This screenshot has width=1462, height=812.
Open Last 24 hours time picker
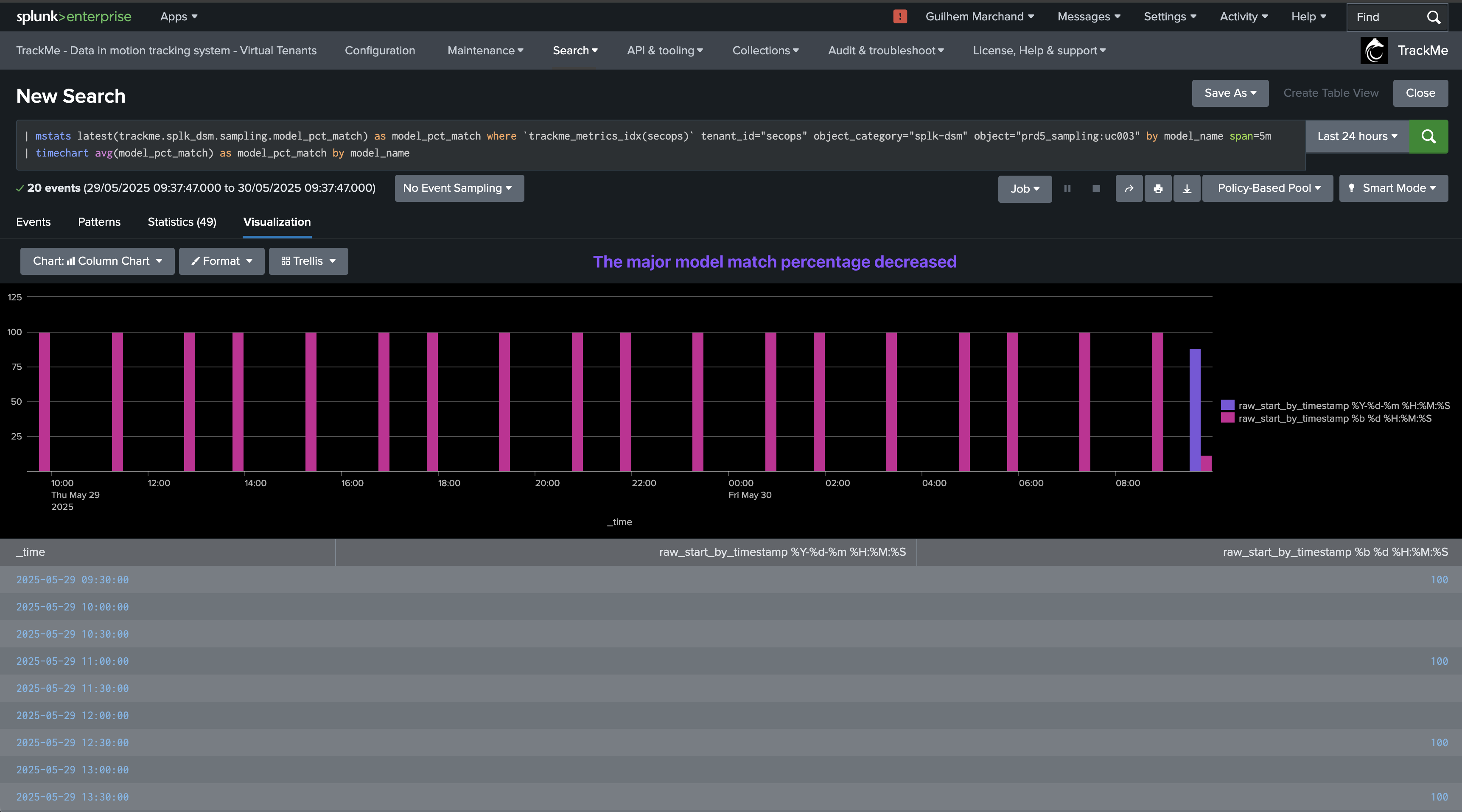(1357, 136)
